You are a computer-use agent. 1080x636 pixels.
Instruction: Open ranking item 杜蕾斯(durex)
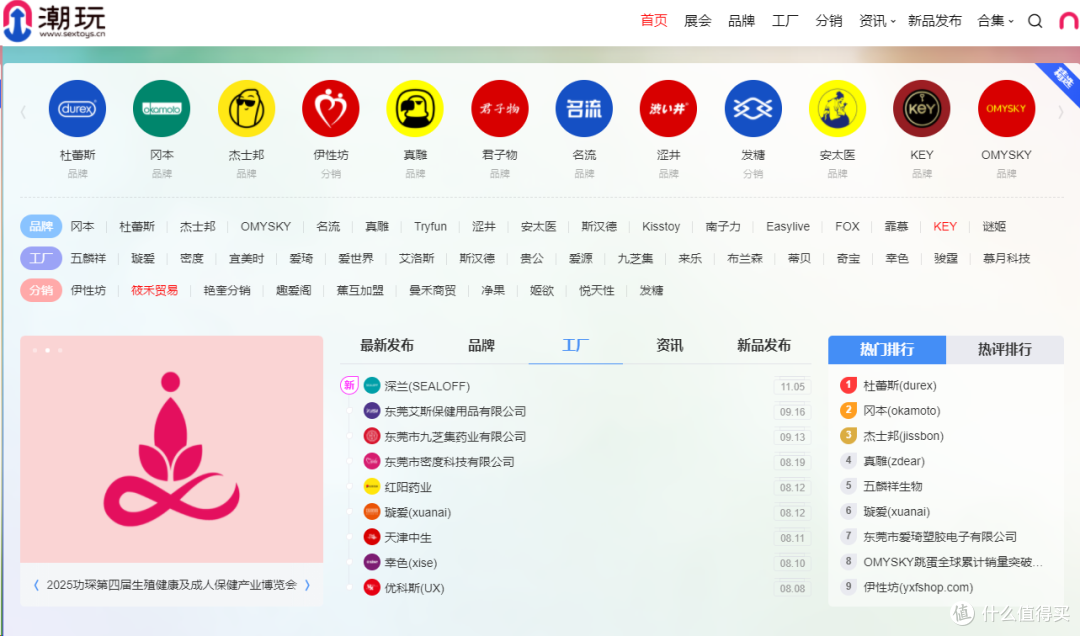900,385
